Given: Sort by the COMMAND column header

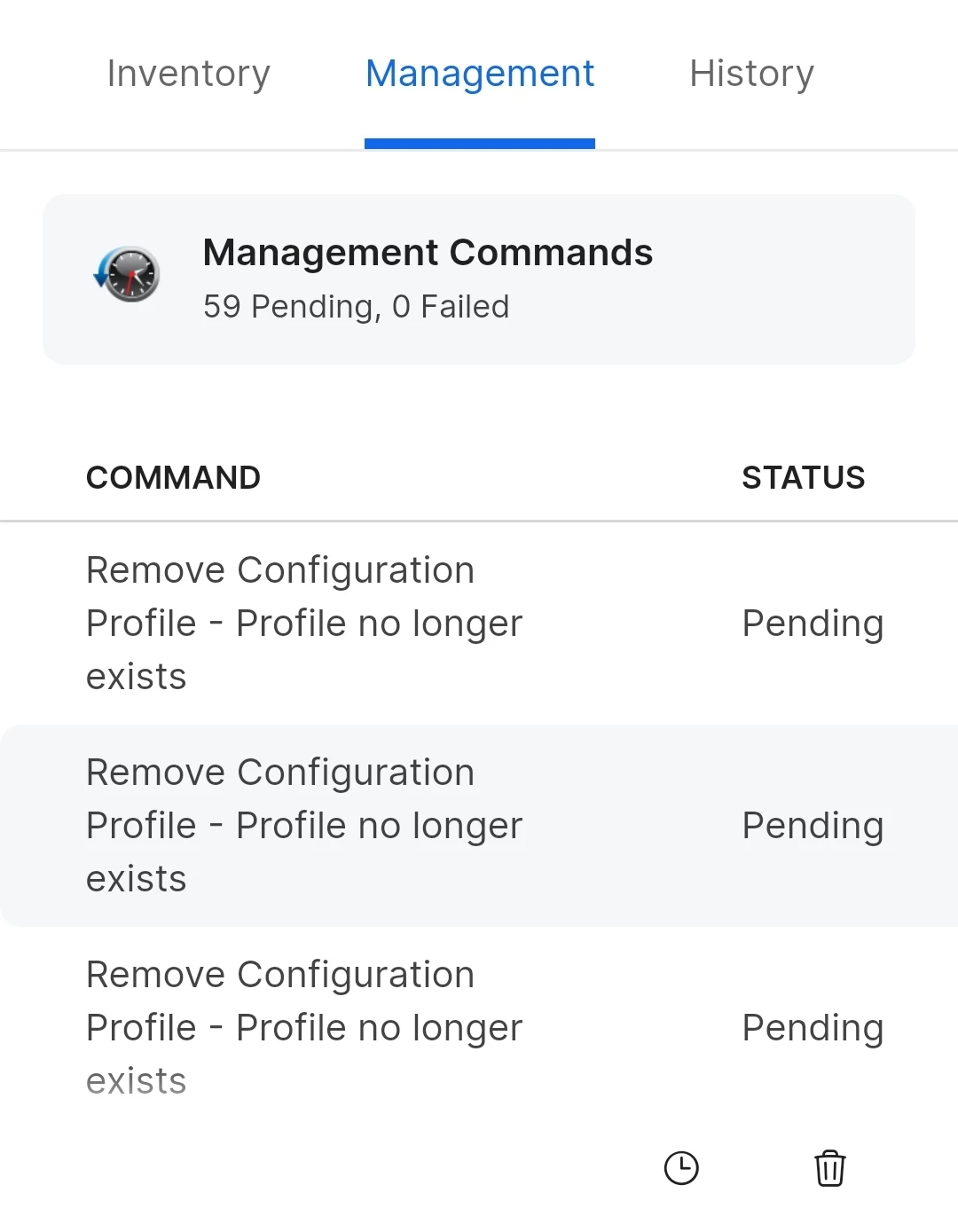Looking at the screenshot, I should [173, 477].
